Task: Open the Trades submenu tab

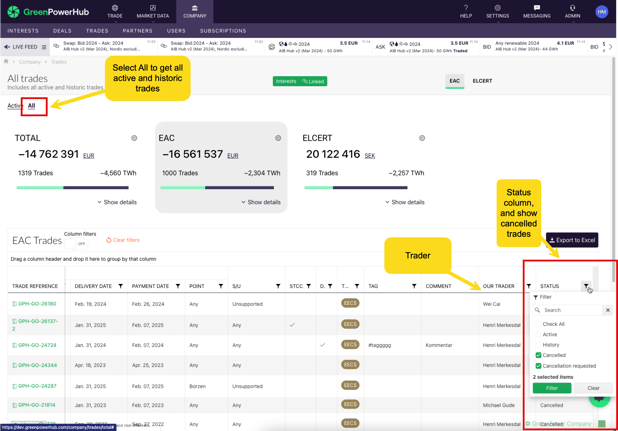Action: click(97, 31)
